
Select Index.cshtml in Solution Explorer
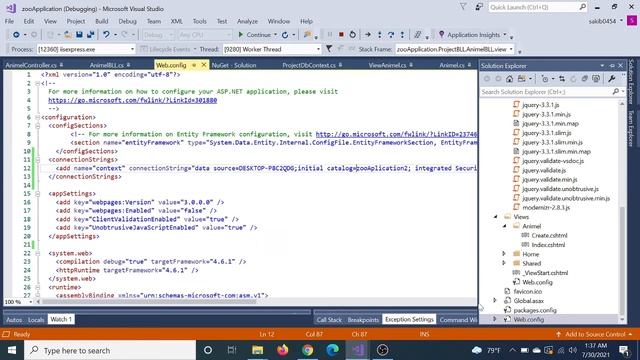click(548, 245)
